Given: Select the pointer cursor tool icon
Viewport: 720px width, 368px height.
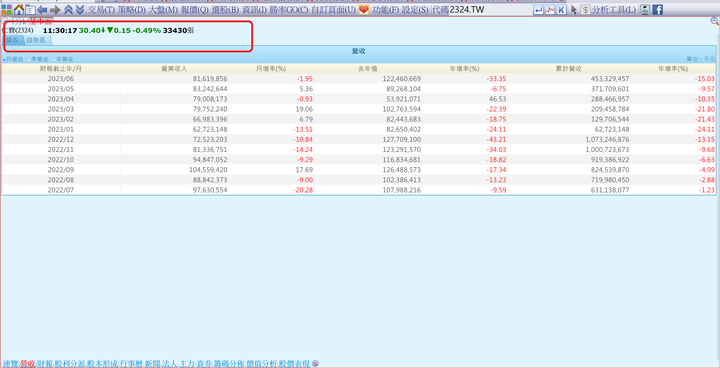Looking at the screenshot, I should click(x=574, y=10).
